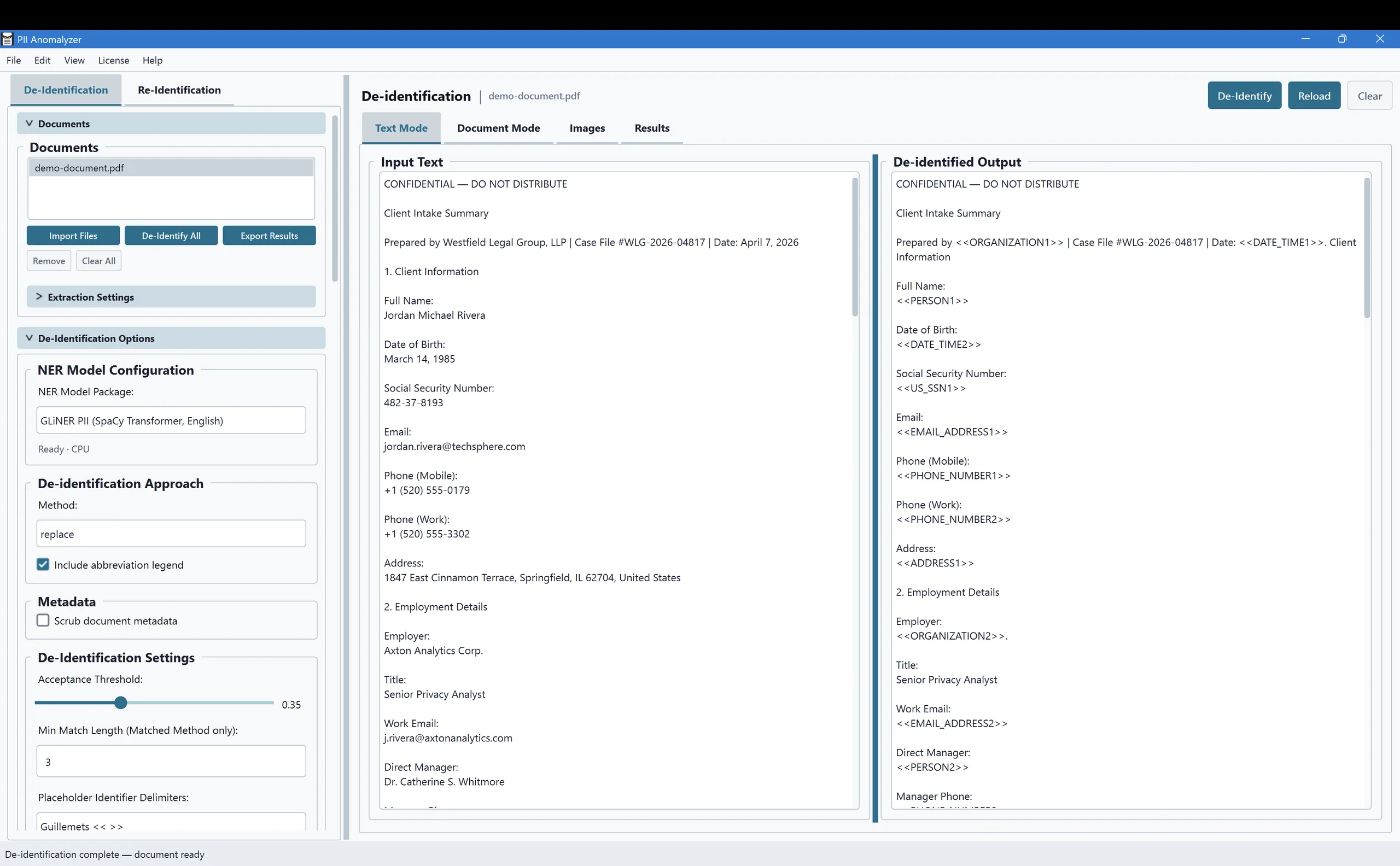1400x866 pixels.
Task: Minimize the PII Anomalyzer window
Action: pyautogui.click(x=1305, y=39)
